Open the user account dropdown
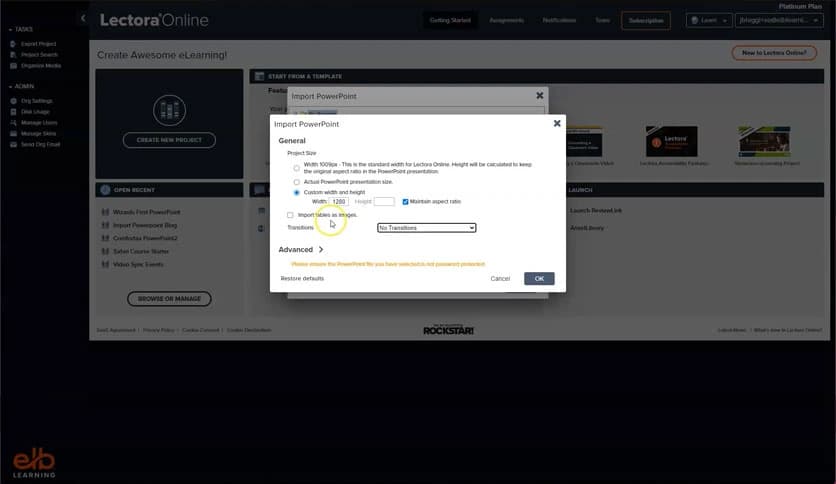The height and width of the screenshot is (484, 836). point(779,20)
